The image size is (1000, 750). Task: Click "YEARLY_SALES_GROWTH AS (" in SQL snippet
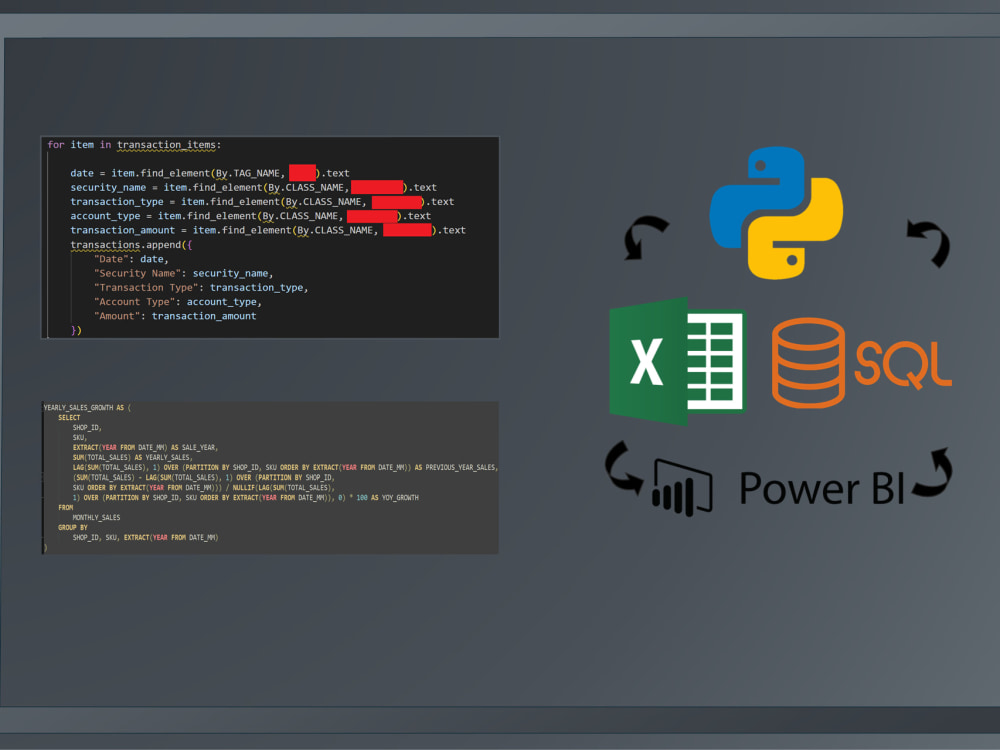pos(87,408)
